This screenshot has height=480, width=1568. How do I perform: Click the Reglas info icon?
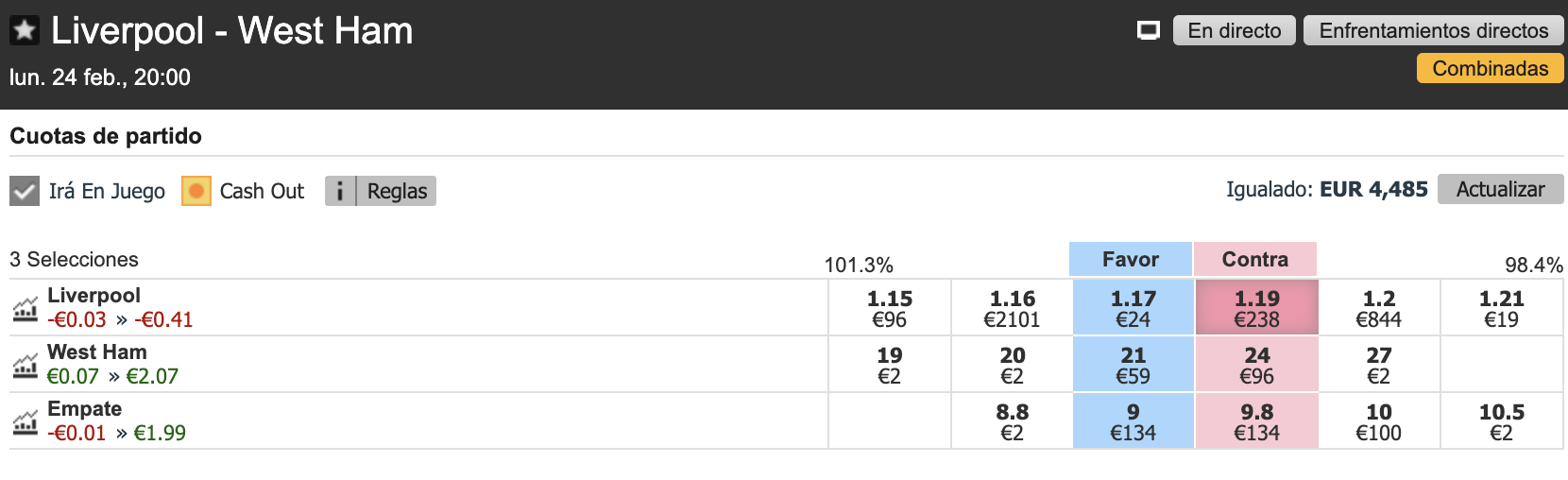pyautogui.click(x=340, y=191)
